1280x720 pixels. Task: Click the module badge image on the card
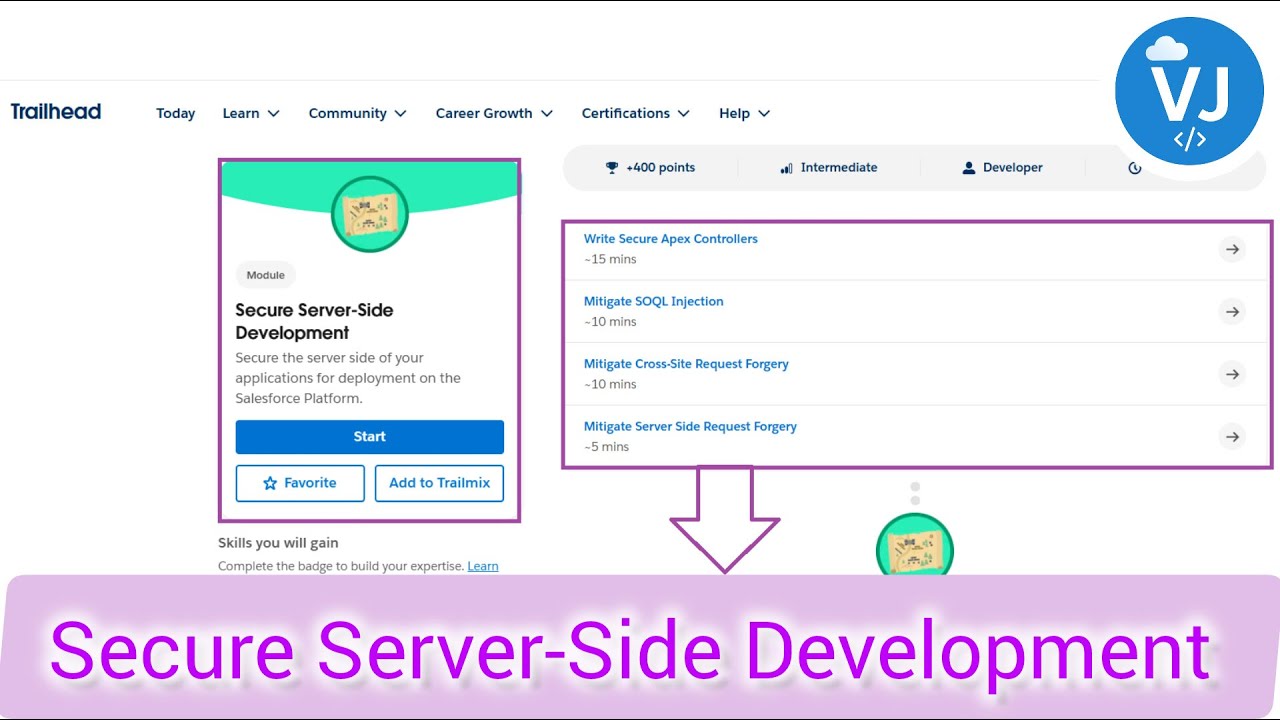[370, 213]
